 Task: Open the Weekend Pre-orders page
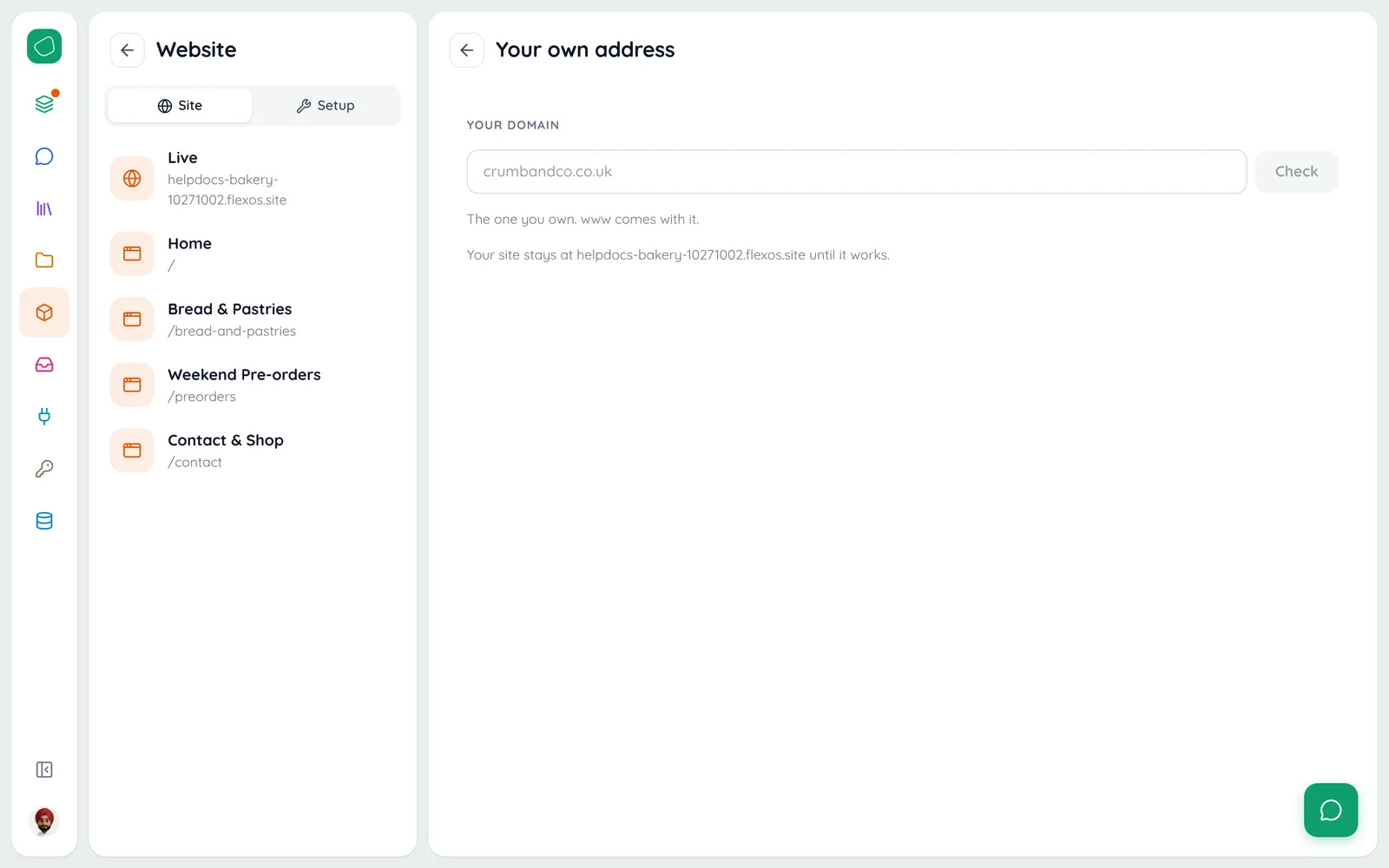tap(253, 385)
